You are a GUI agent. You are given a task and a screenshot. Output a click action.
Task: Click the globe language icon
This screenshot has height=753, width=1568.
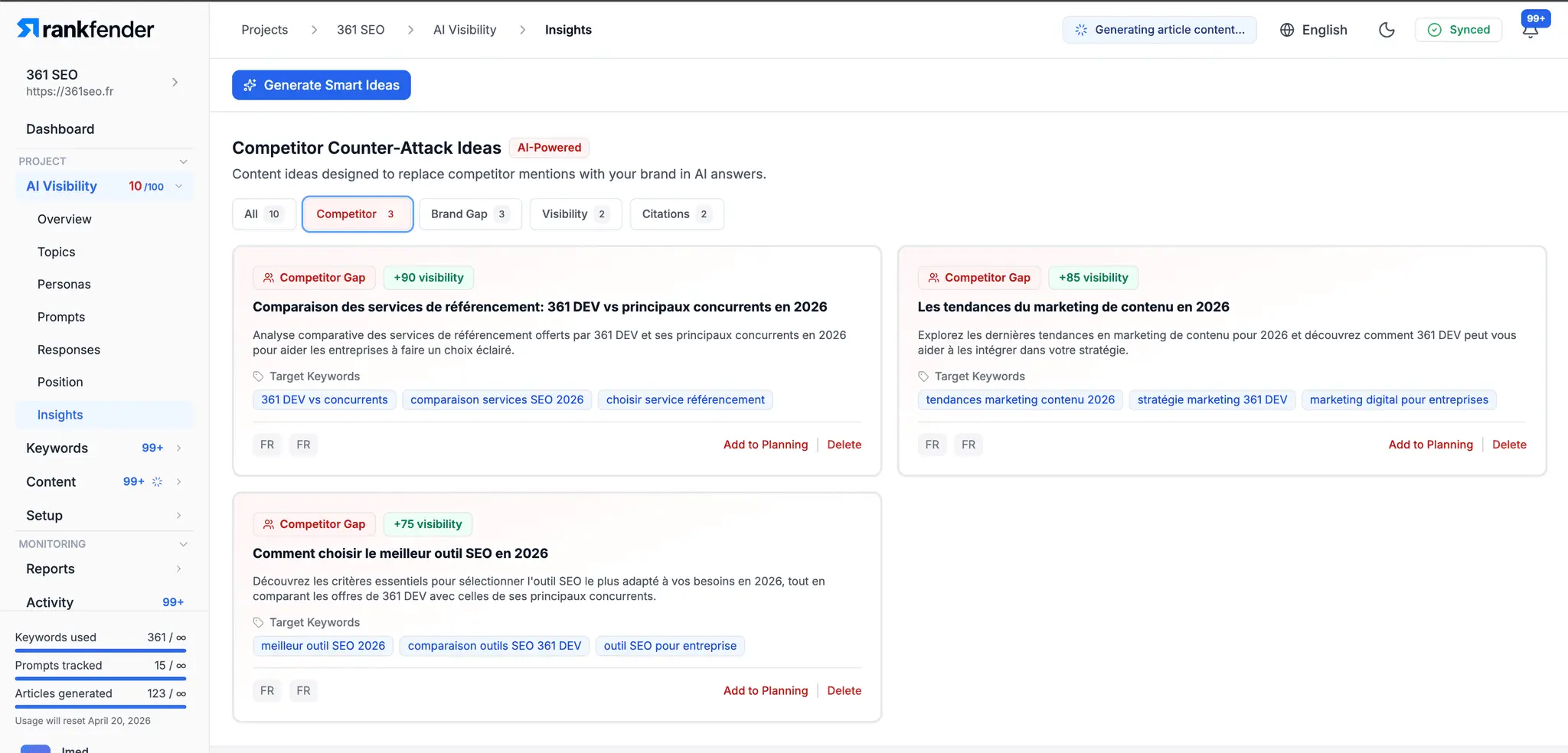click(1287, 30)
